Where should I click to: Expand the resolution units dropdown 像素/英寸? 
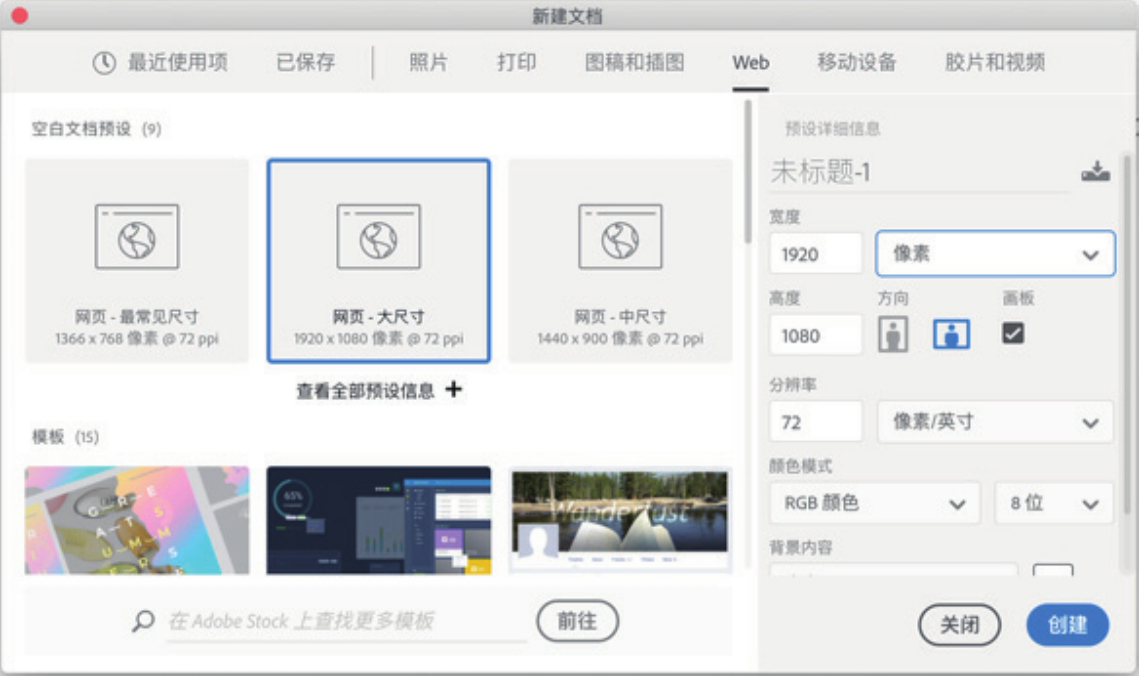(x=995, y=422)
